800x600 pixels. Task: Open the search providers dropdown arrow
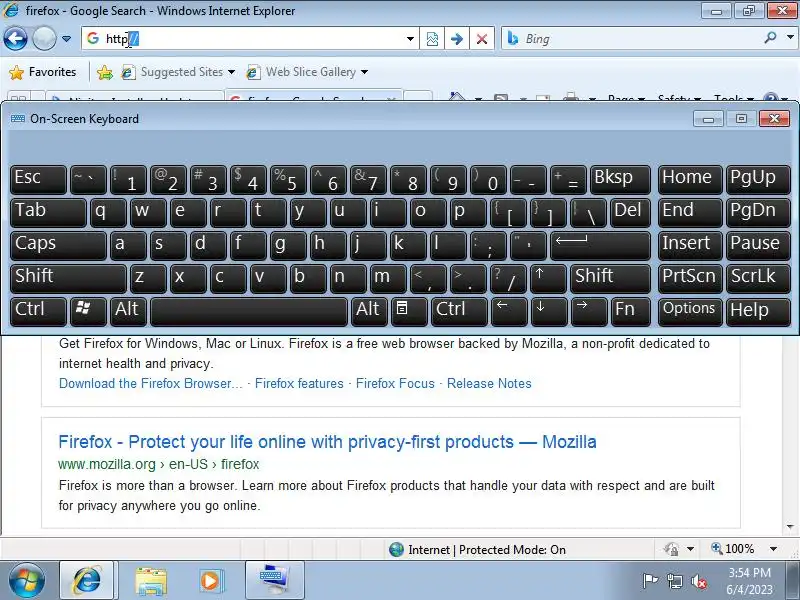click(x=790, y=37)
